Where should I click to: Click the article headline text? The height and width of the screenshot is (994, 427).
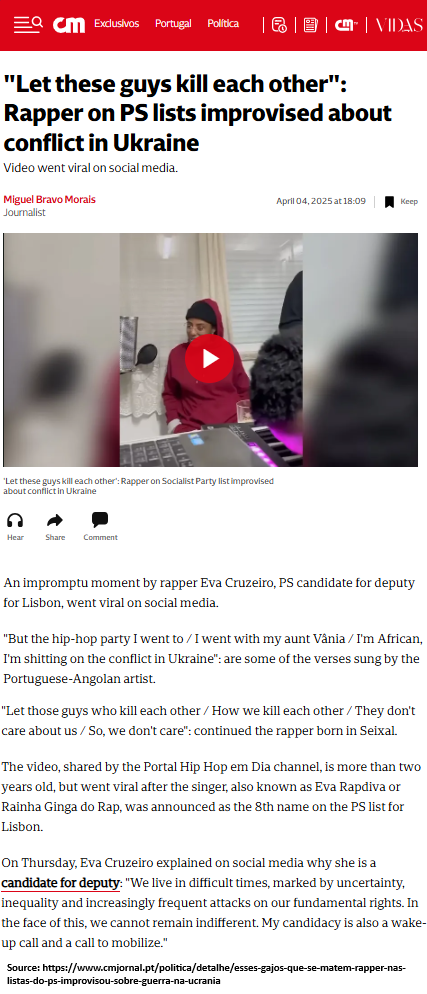coord(198,113)
